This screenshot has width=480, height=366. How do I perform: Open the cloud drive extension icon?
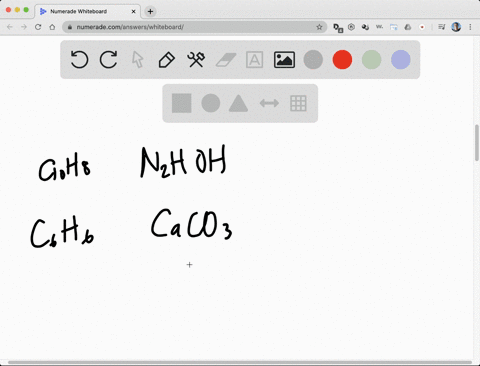pyautogui.click(x=408, y=27)
